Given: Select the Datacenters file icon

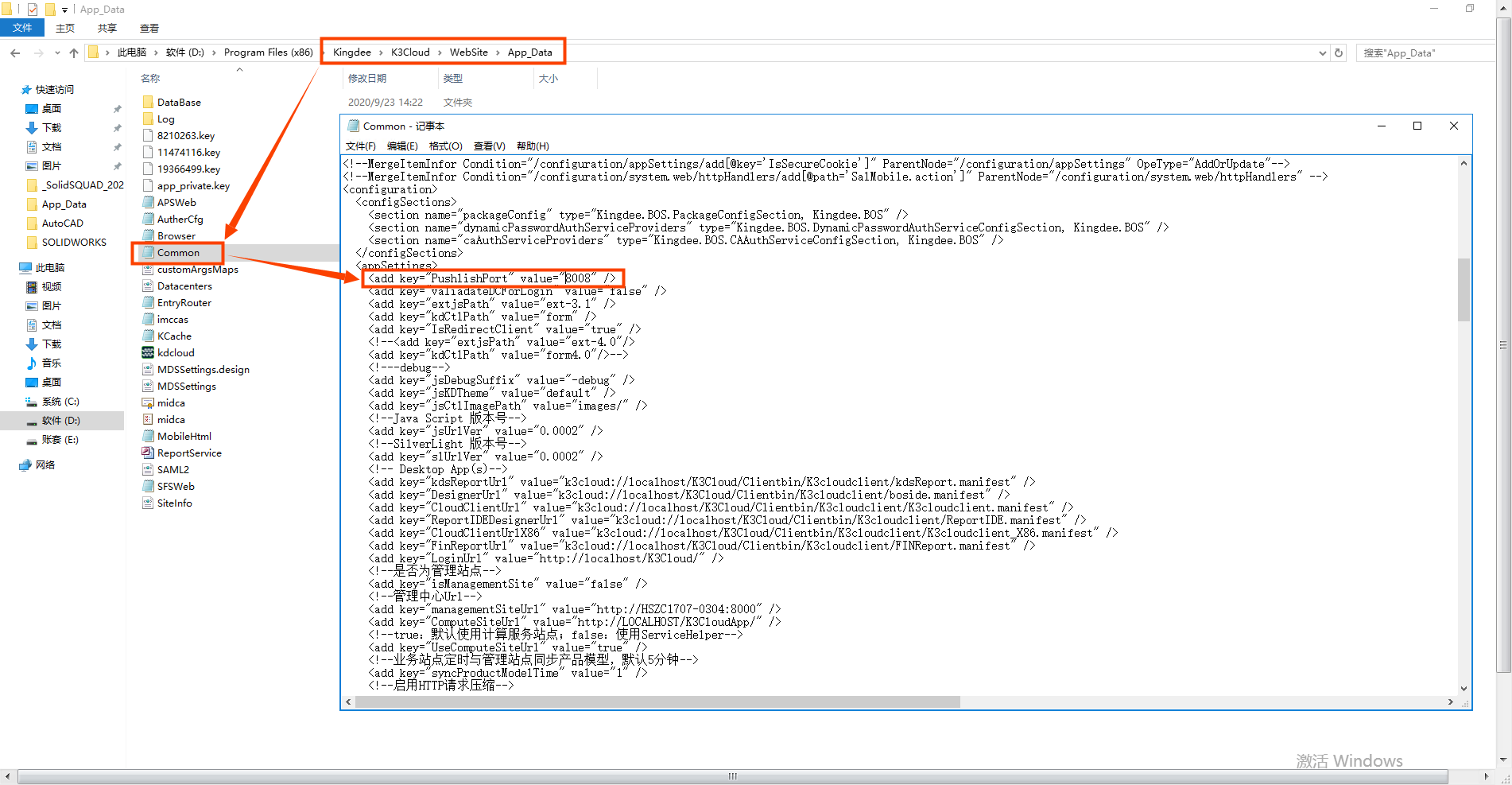Looking at the screenshot, I should pyautogui.click(x=148, y=286).
